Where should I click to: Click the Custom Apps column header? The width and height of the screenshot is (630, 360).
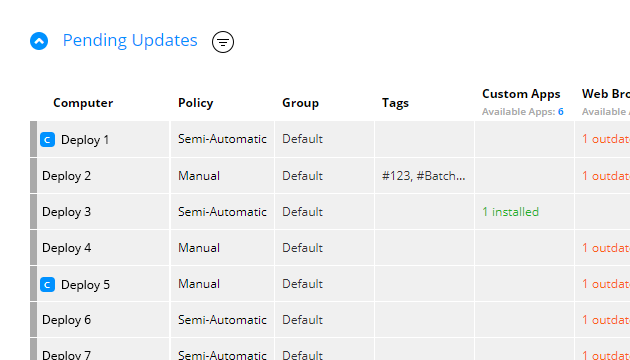click(x=521, y=94)
